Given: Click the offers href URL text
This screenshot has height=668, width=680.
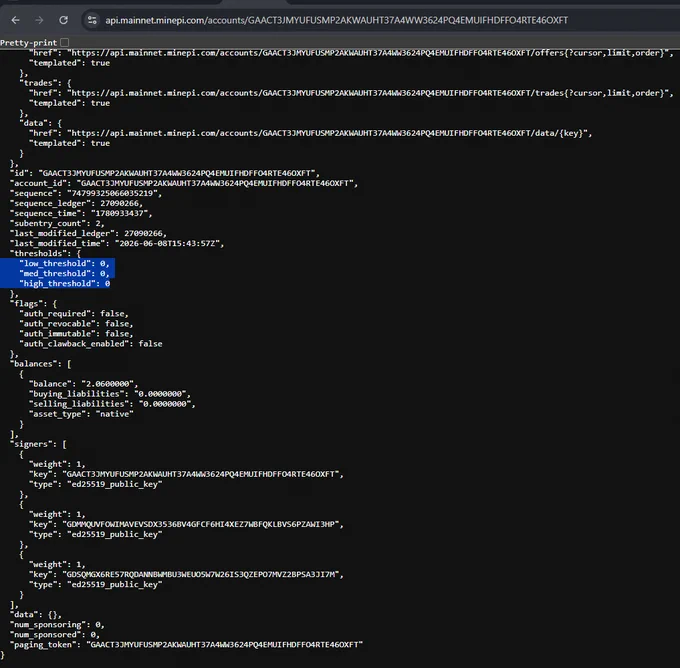Looking at the screenshot, I should pos(369,53).
